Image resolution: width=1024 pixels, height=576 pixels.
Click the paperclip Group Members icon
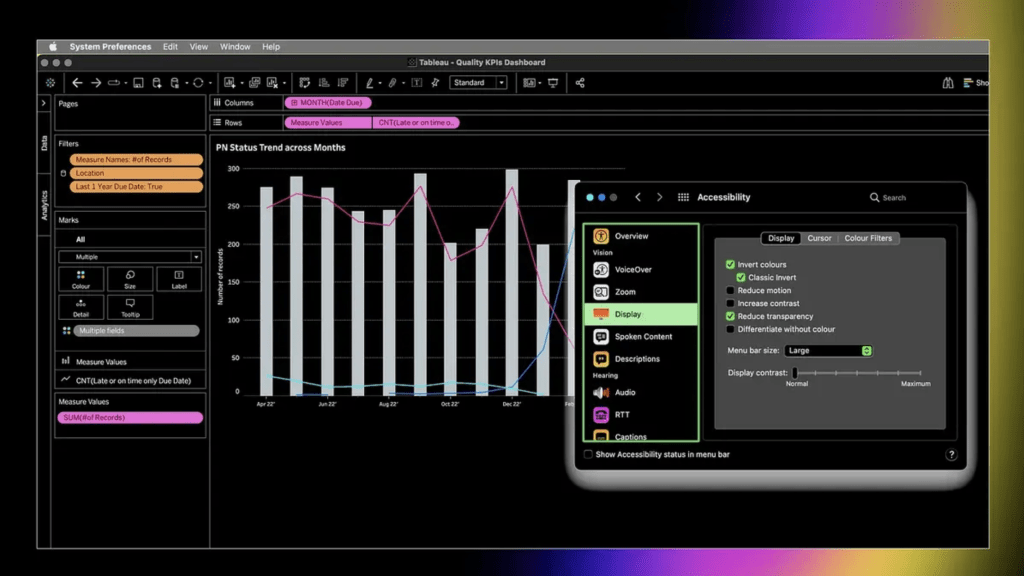[392, 83]
